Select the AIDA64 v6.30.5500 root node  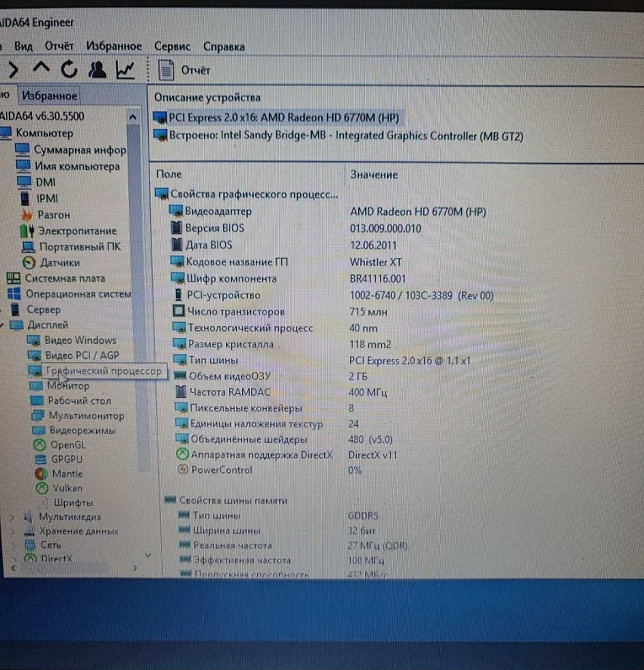(x=42, y=116)
